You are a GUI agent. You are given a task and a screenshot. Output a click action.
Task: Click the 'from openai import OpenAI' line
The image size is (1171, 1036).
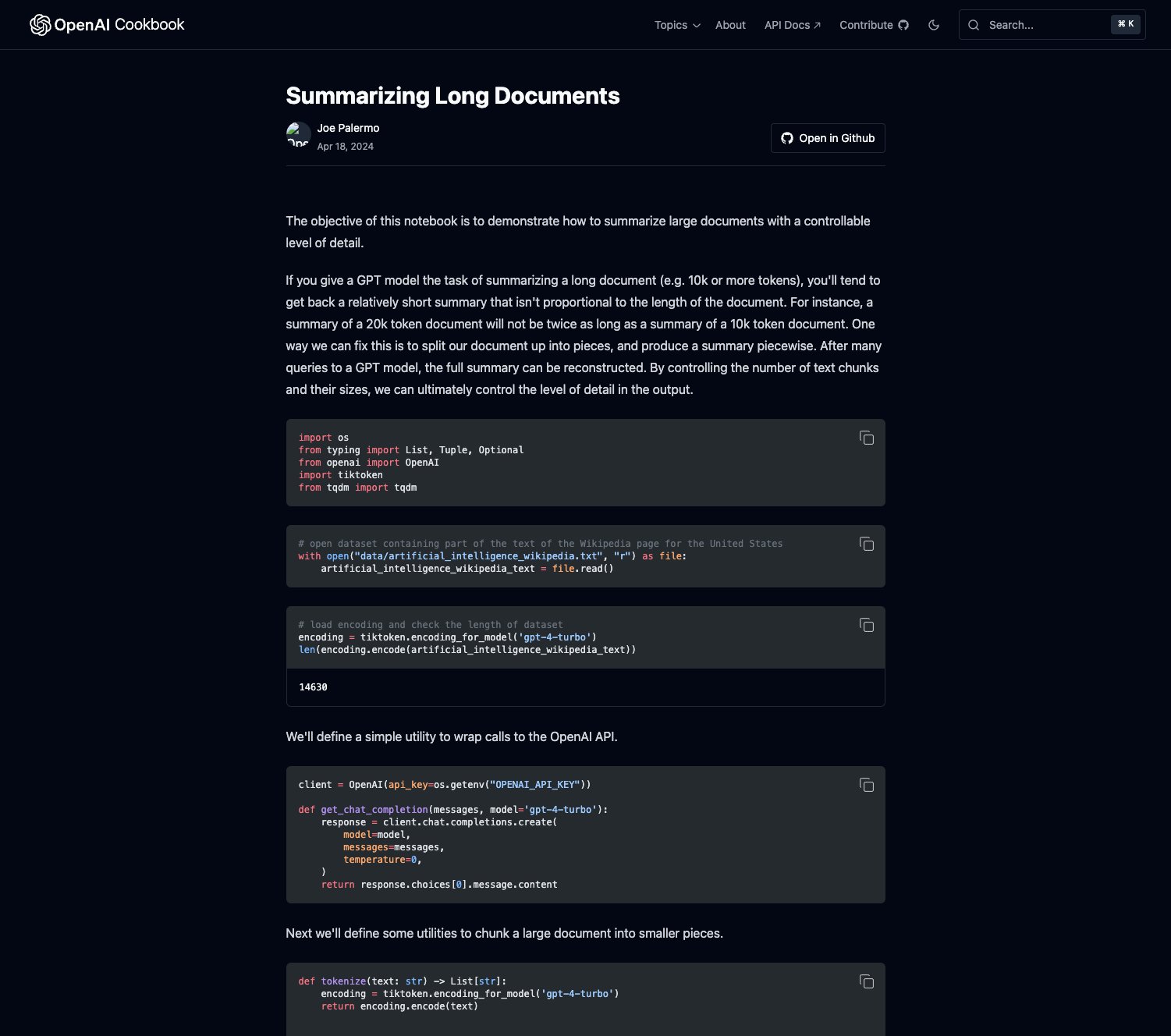click(x=368, y=463)
